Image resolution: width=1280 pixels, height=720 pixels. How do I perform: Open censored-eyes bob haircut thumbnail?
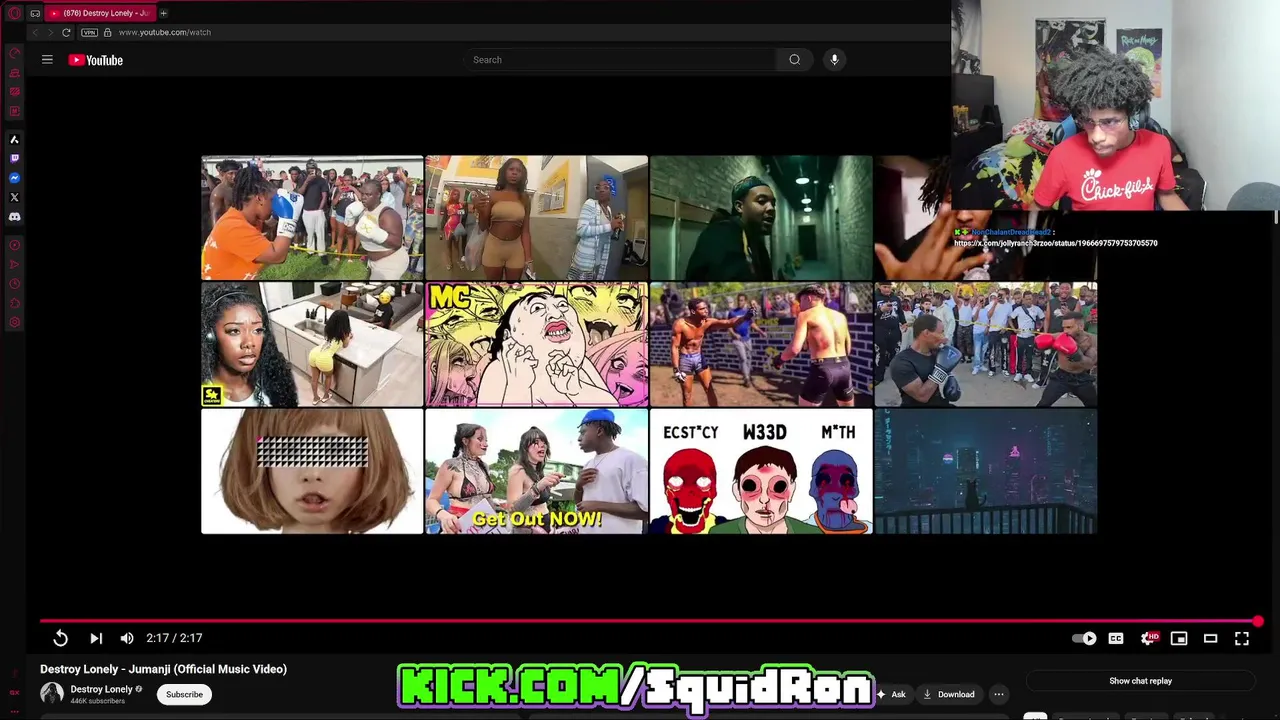312,471
